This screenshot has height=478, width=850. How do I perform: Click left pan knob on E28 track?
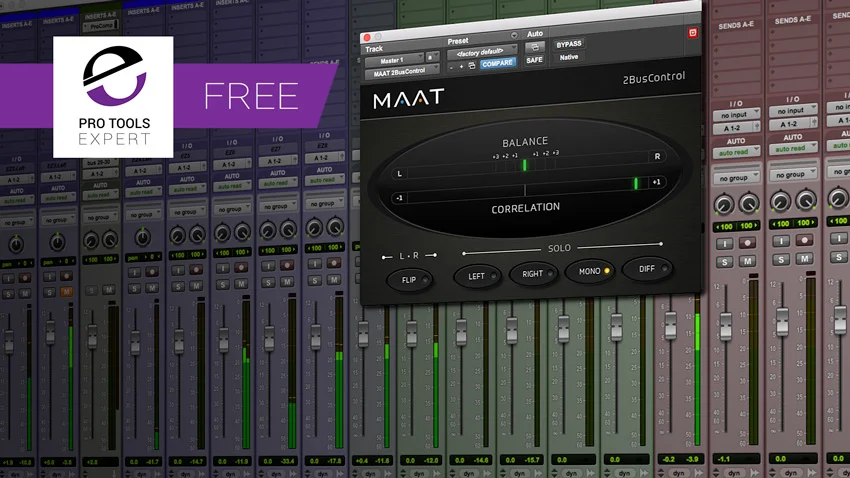314,228
